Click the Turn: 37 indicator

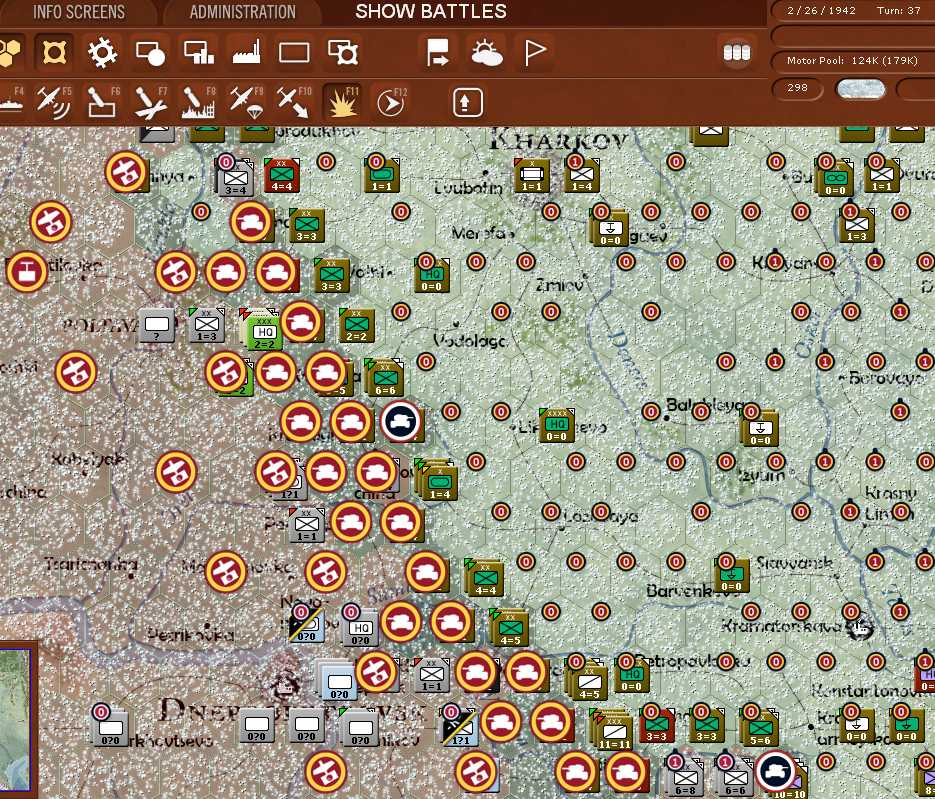click(899, 11)
